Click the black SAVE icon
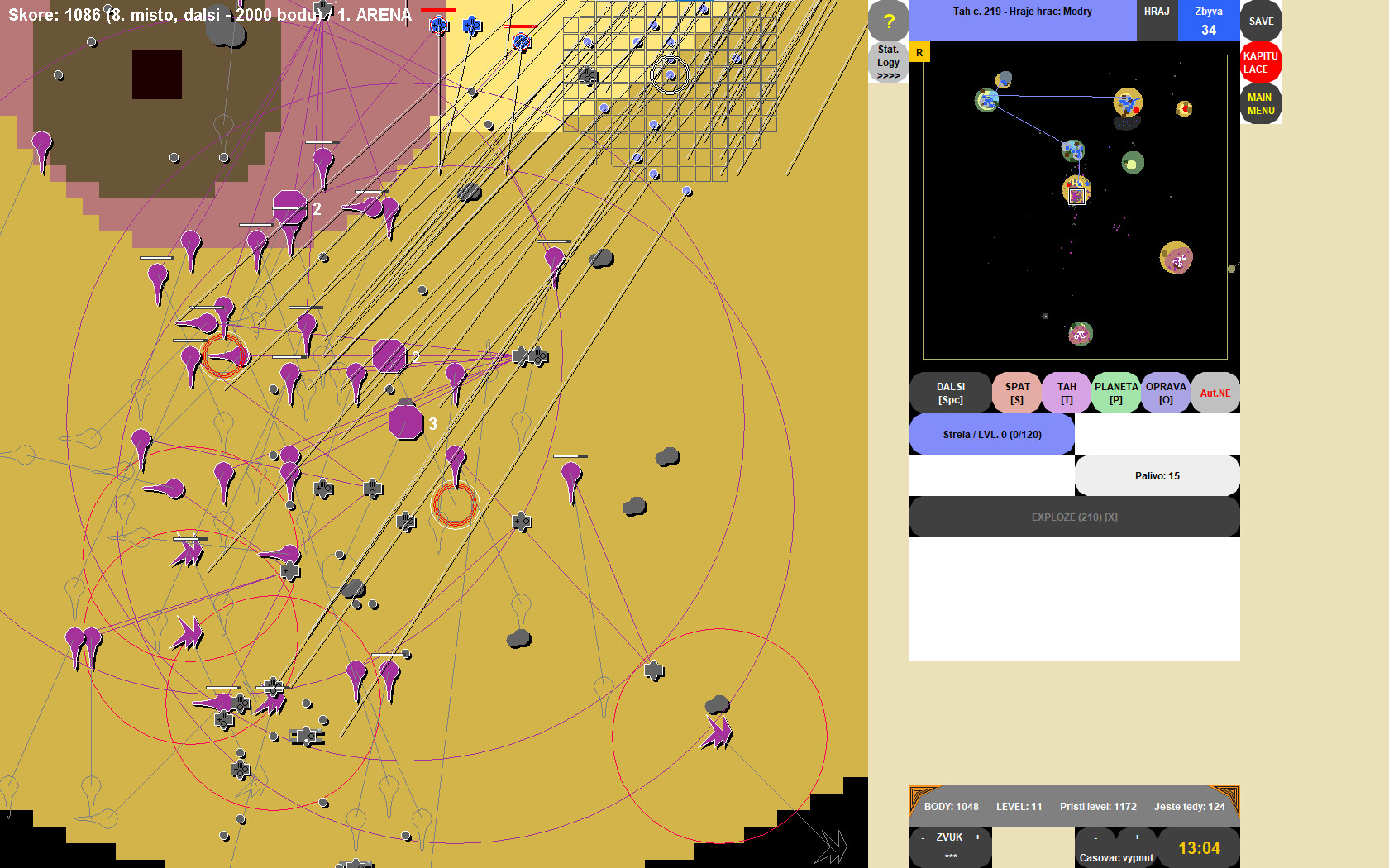This screenshot has height=868, width=1389. coord(1260,21)
